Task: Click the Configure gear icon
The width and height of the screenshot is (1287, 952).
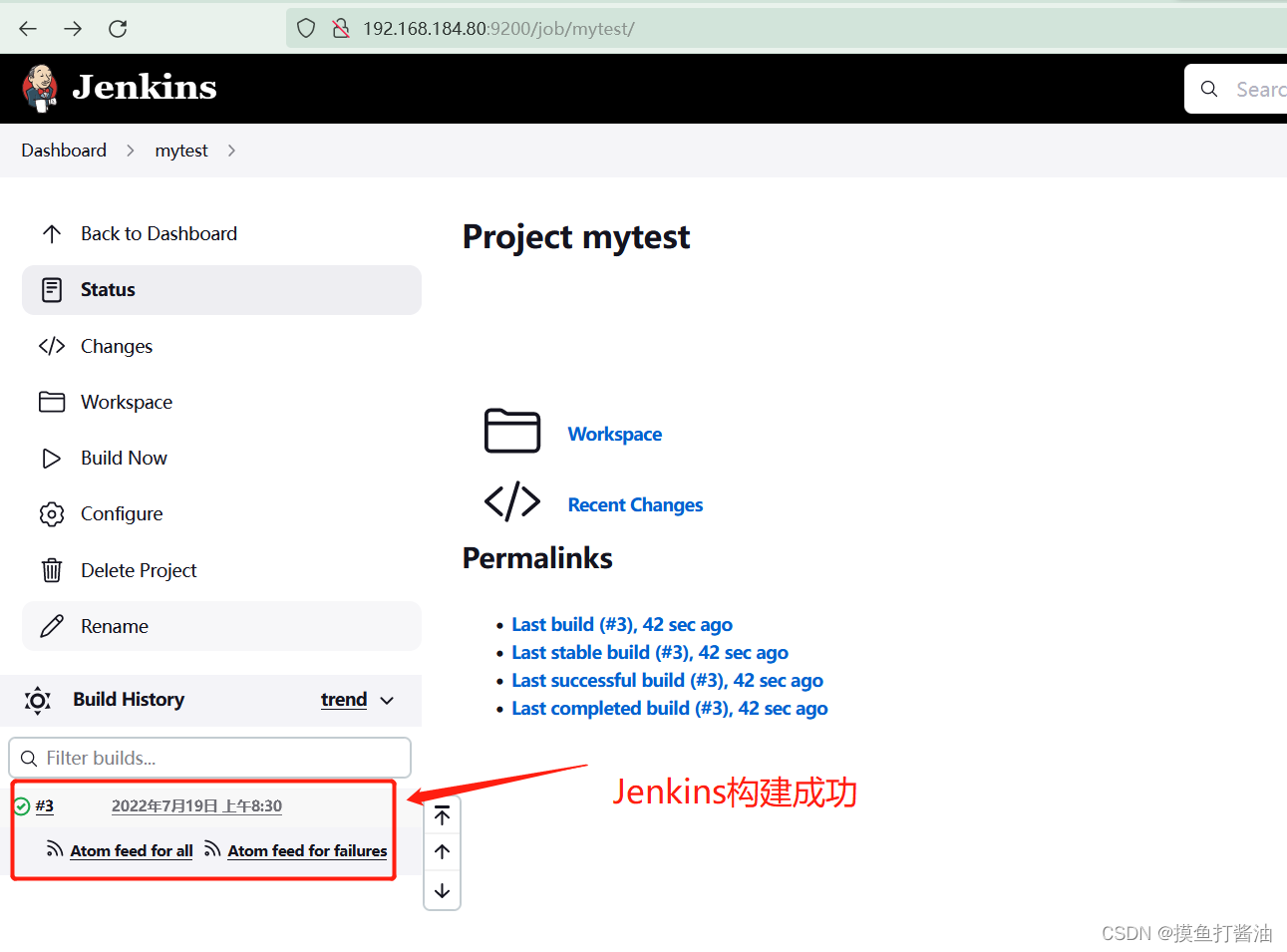Action: coord(52,514)
